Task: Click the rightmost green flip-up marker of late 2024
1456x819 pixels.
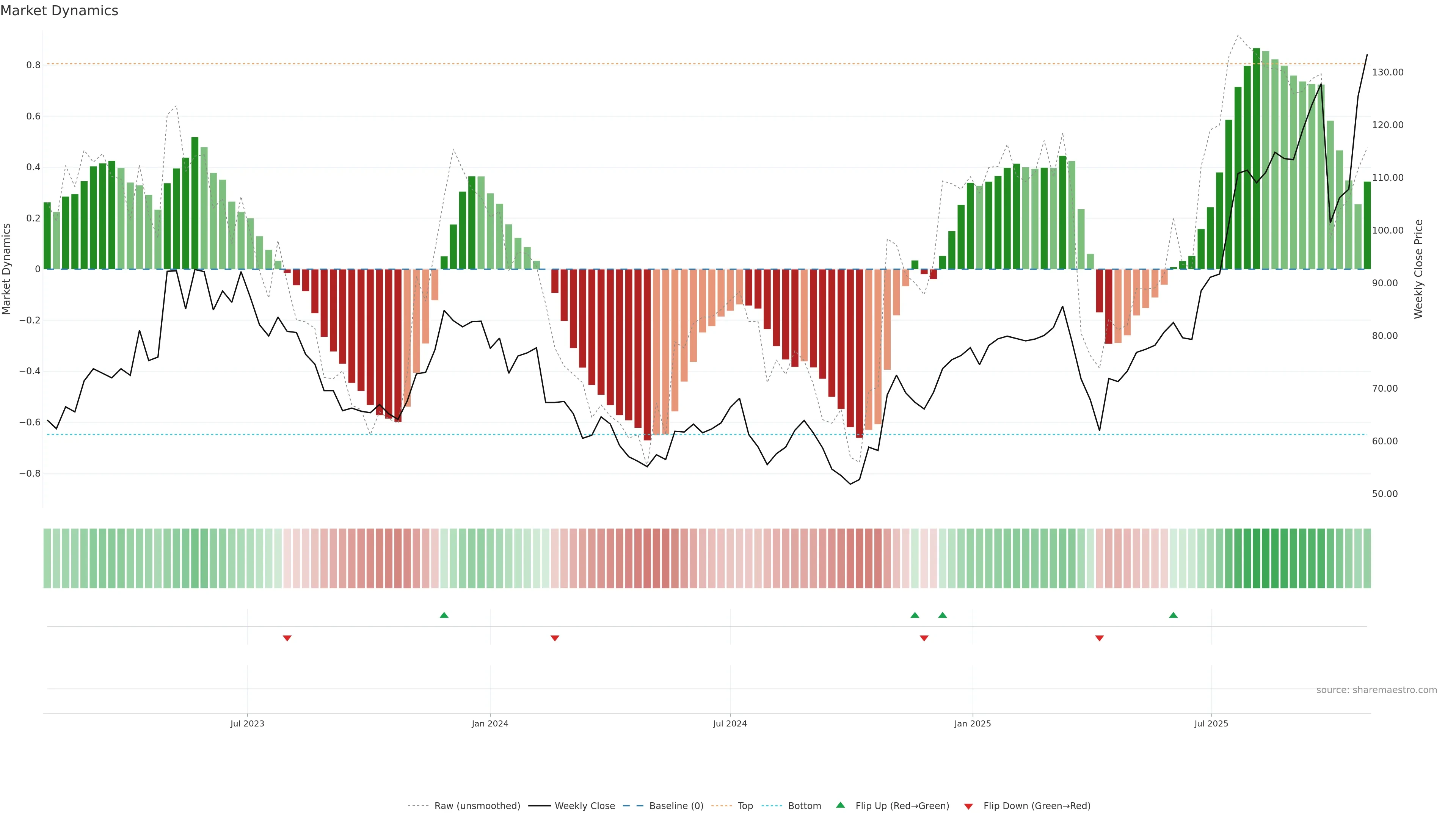Action: pos(942,615)
